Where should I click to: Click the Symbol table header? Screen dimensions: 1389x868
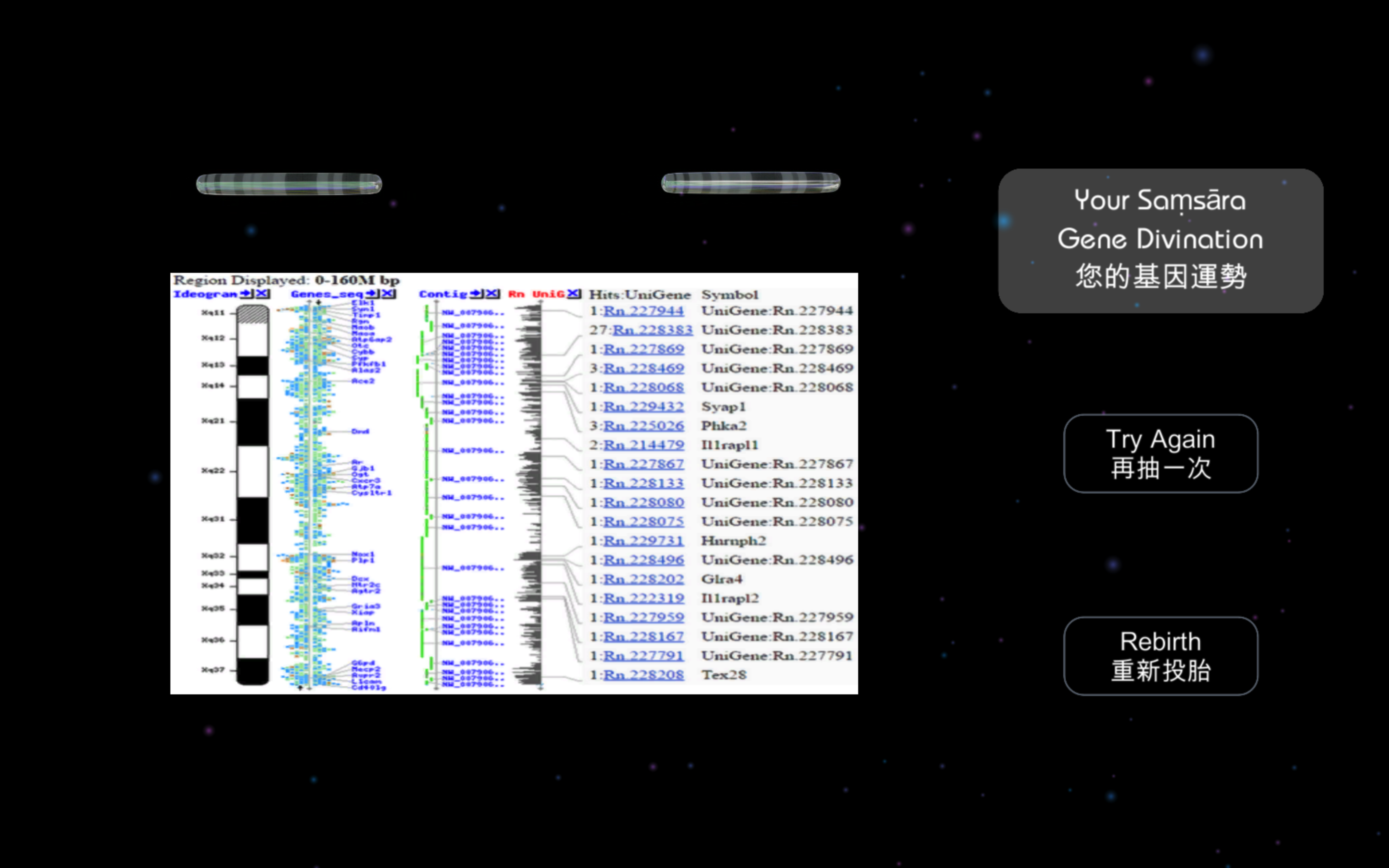[730, 294]
